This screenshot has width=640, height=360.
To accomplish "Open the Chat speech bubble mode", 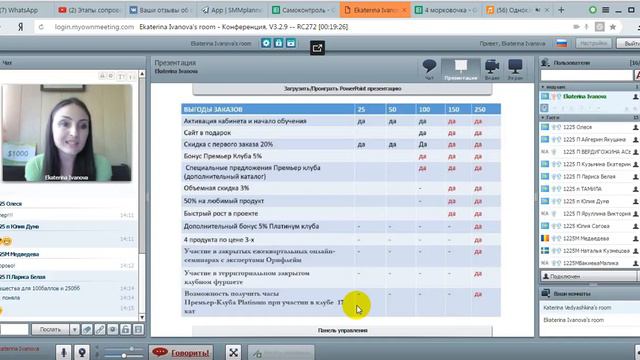I will click(x=429, y=69).
